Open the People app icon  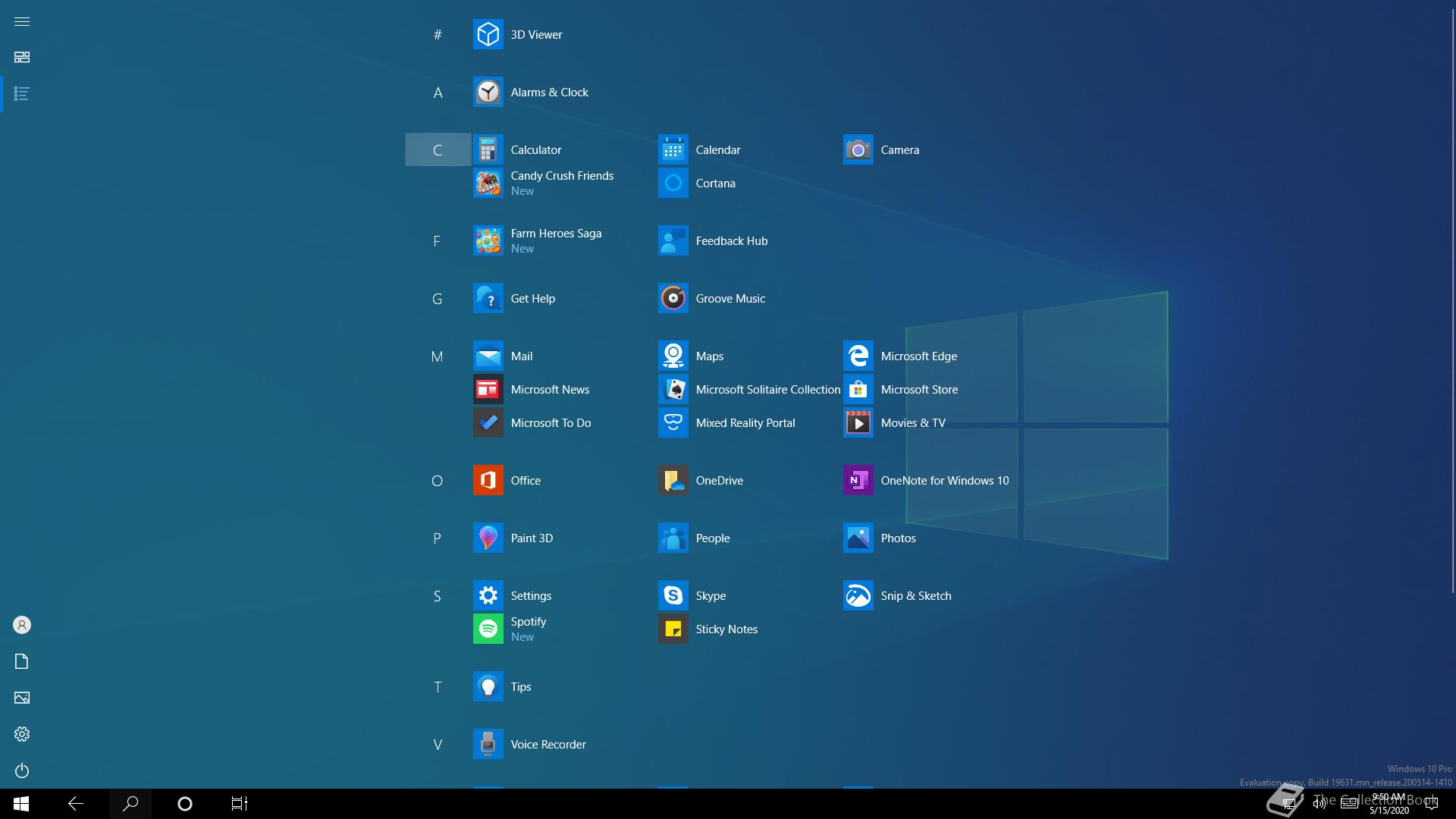pos(673,538)
